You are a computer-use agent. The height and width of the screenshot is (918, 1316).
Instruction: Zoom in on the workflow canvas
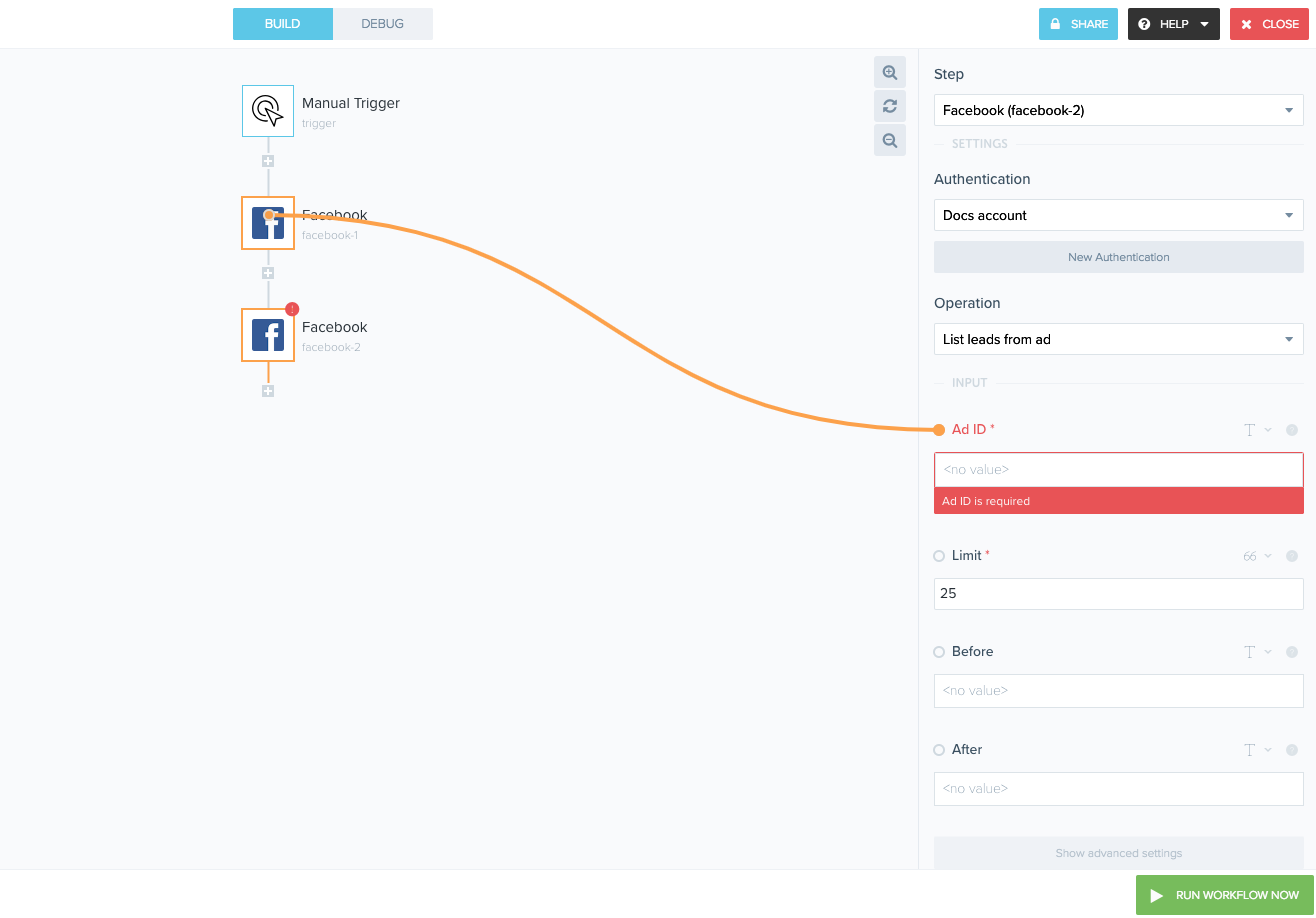click(x=890, y=73)
